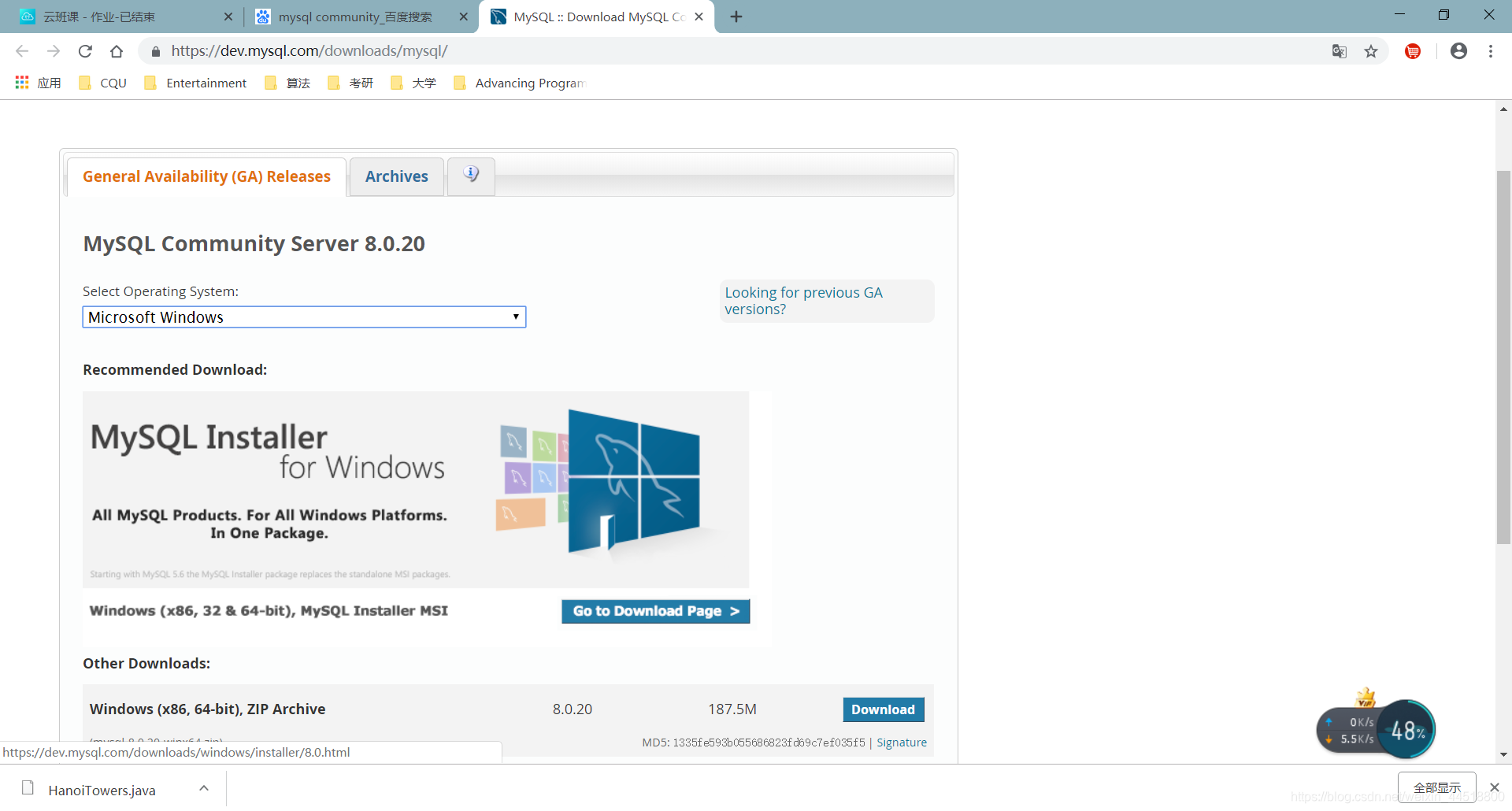
Task: Click the 48% speed monitor floating widget
Action: (1376, 730)
